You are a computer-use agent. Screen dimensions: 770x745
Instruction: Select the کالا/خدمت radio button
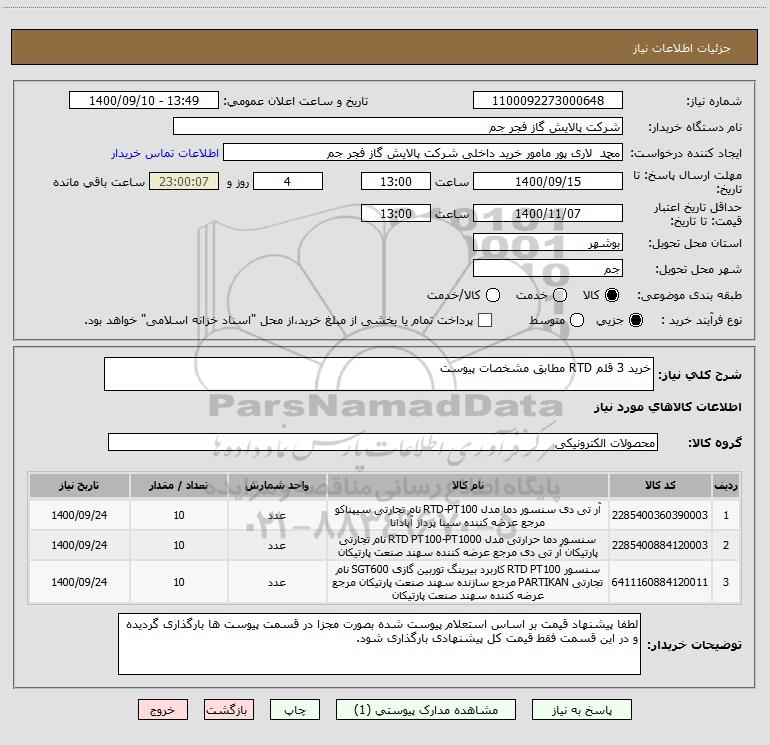[493, 295]
